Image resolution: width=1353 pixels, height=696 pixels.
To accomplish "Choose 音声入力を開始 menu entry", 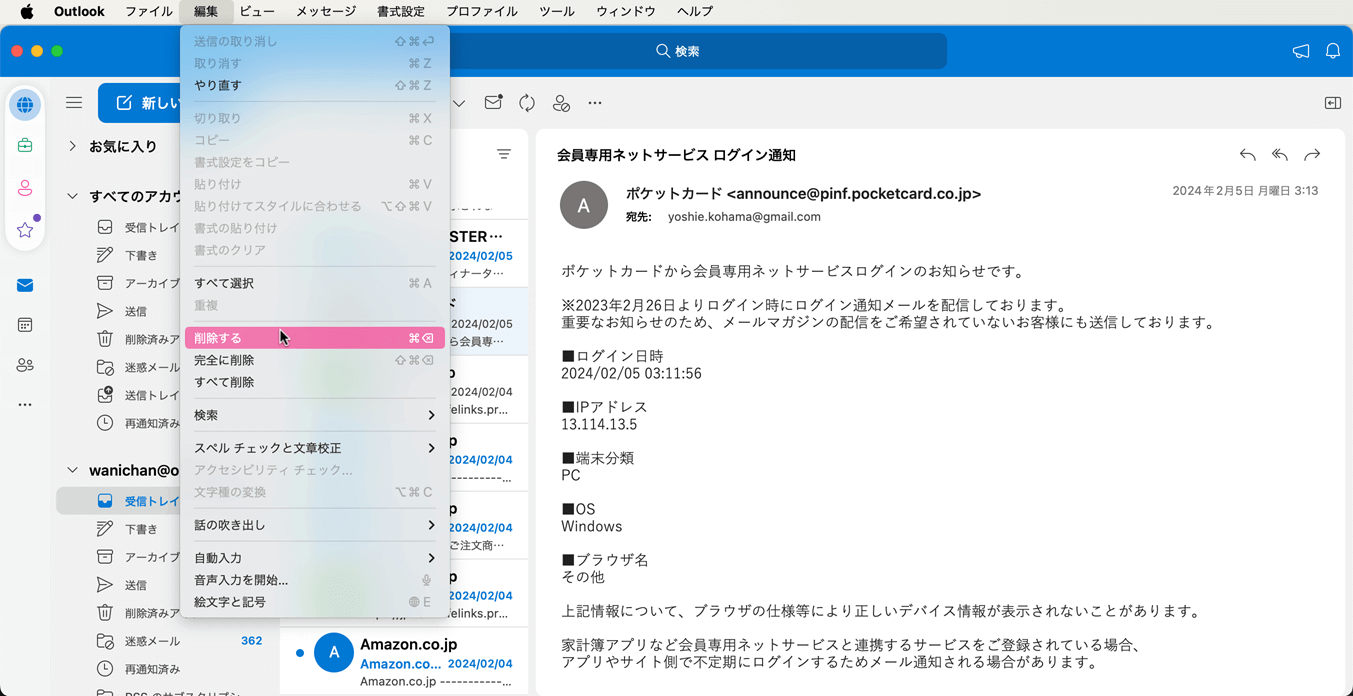I will 315,580.
